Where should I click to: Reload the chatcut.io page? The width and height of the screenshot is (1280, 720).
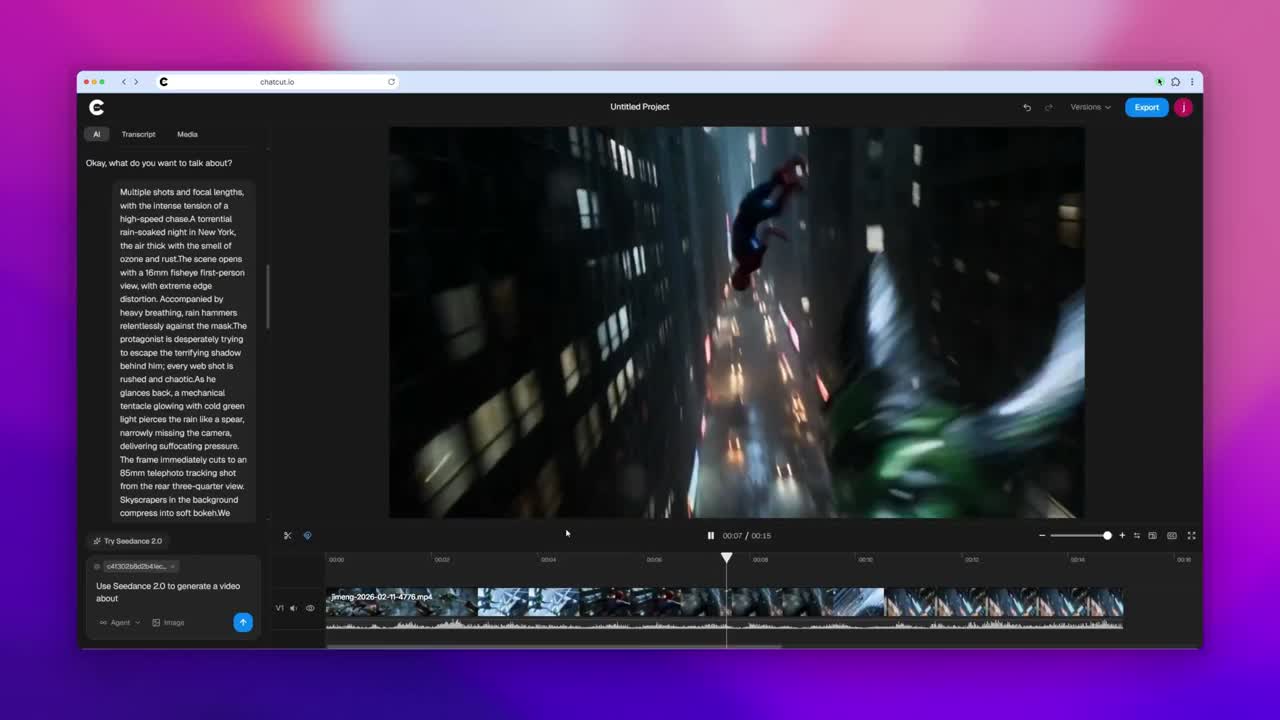pos(391,82)
